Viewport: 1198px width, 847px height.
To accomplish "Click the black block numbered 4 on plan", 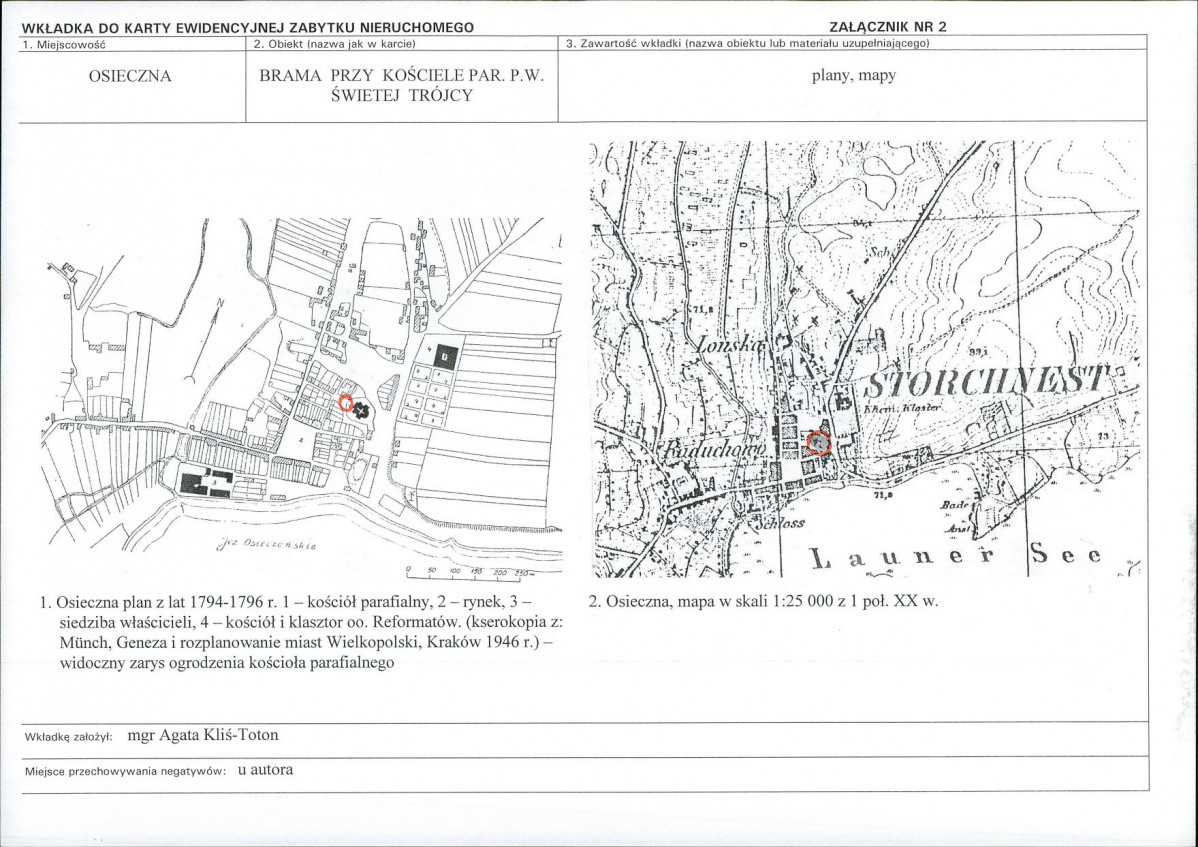I will [445, 356].
